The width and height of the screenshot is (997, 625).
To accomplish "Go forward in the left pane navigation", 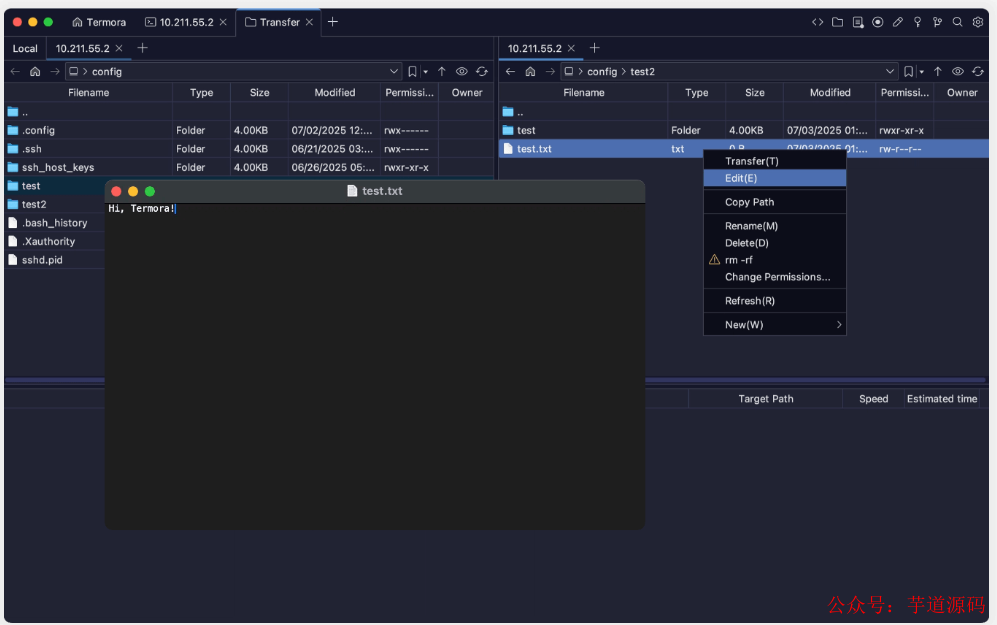I will [x=55, y=72].
